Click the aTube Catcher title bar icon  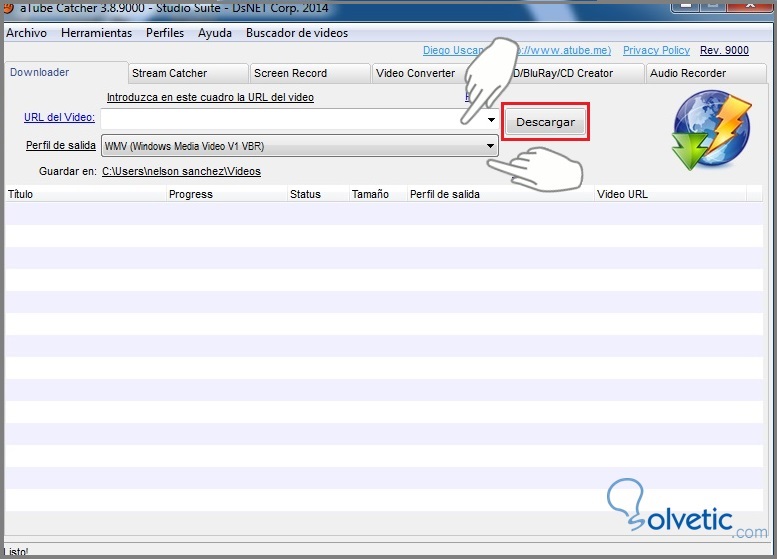coord(7,7)
